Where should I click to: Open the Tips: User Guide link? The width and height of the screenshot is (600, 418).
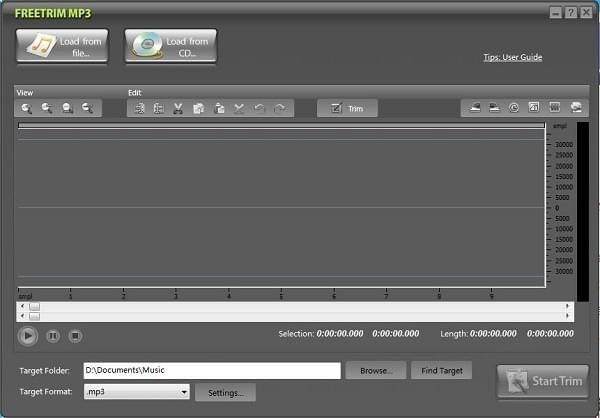click(x=512, y=57)
